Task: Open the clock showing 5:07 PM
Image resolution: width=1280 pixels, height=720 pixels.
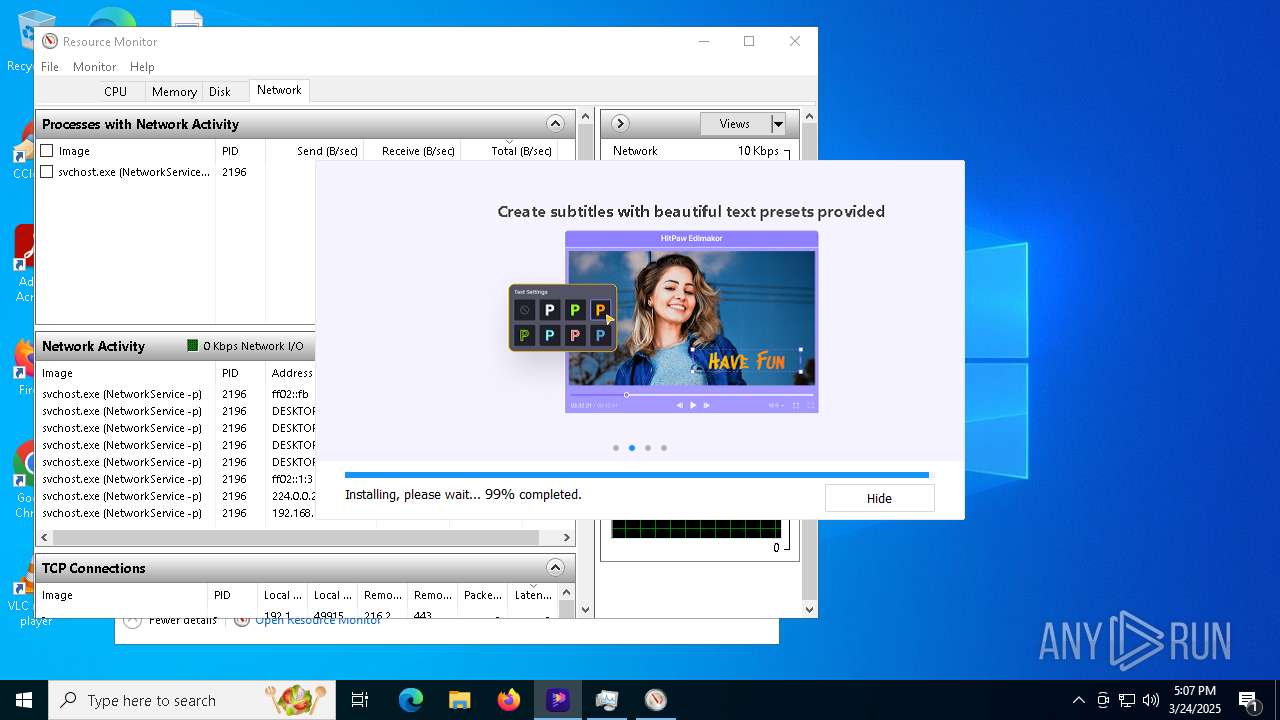Action: click(1195, 700)
